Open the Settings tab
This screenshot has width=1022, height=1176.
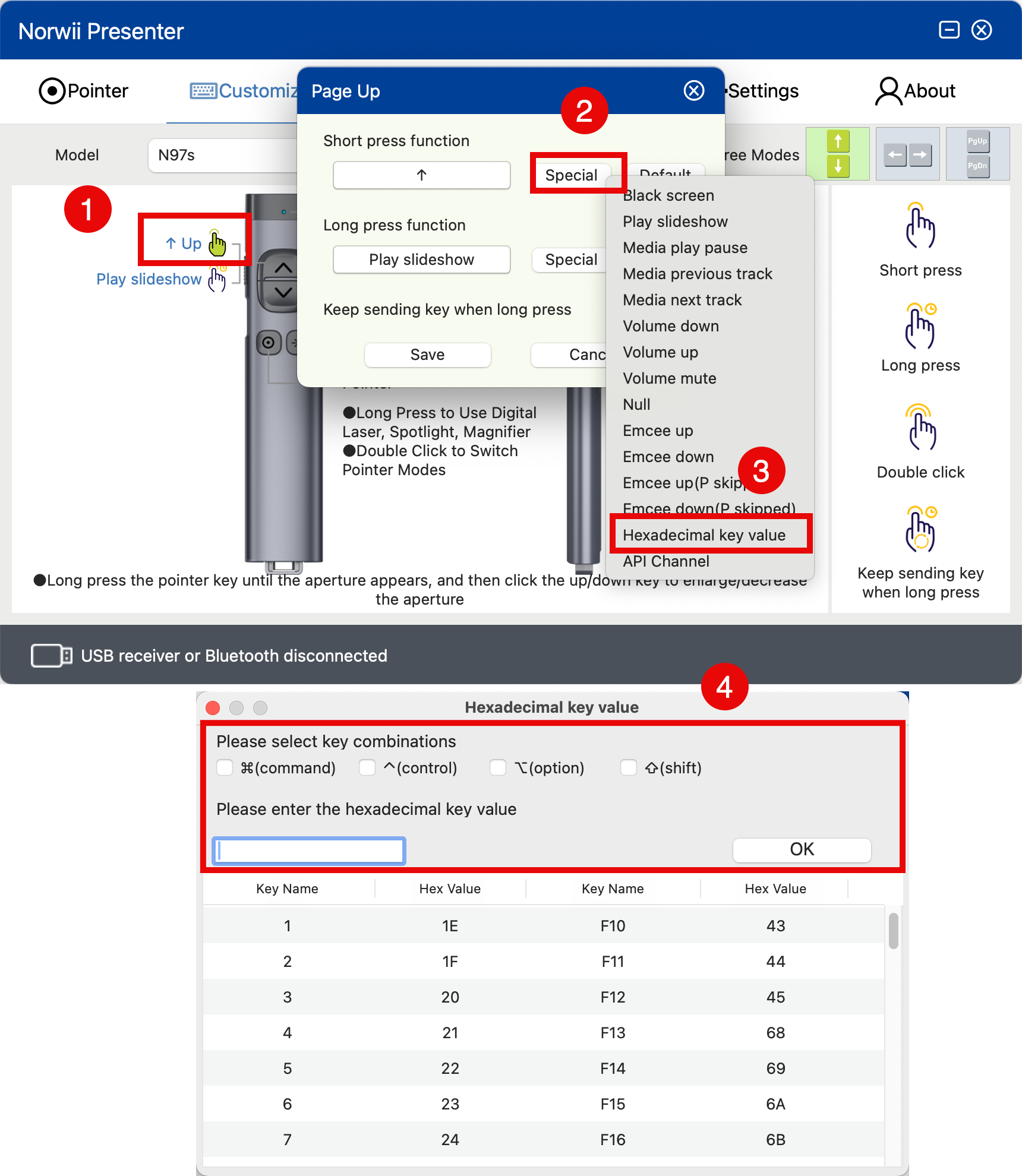tap(763, 91)
